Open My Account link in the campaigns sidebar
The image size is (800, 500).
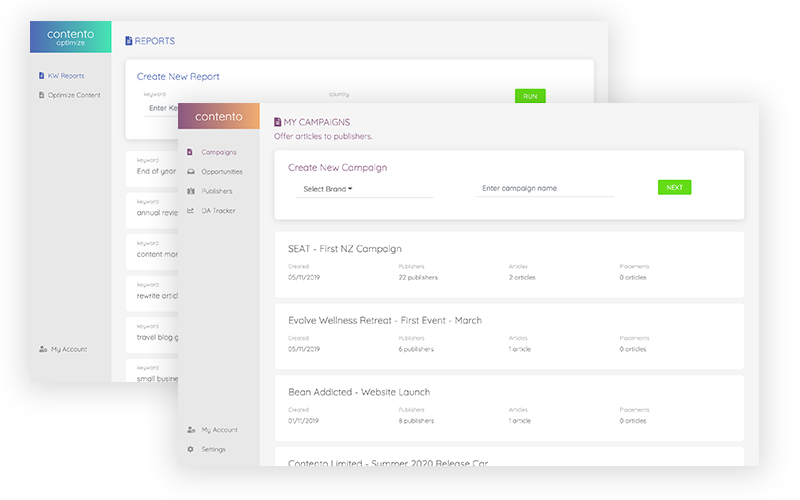(219, 430)
